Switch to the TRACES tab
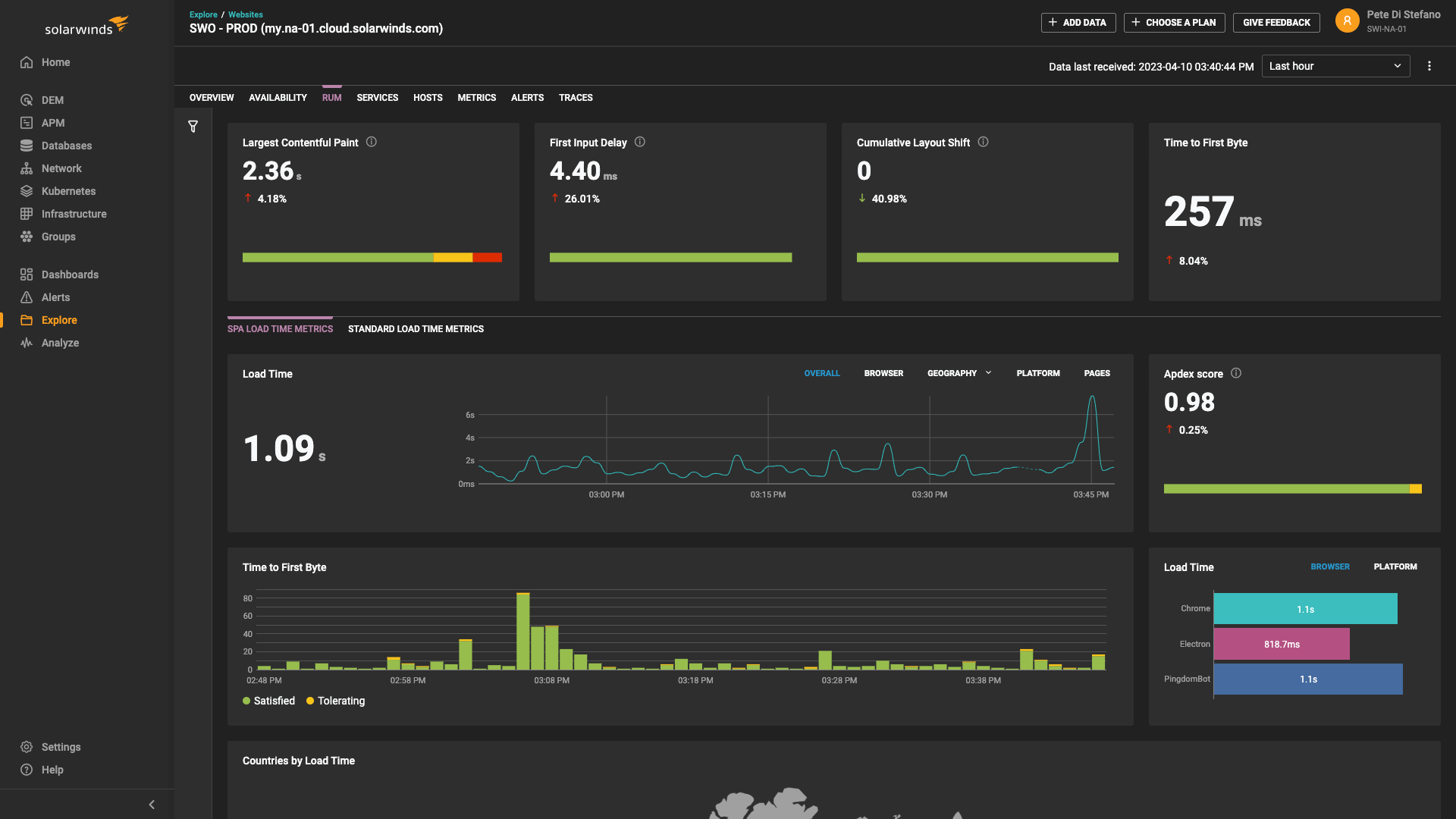 pyautogui.click(x=576, y=97)
